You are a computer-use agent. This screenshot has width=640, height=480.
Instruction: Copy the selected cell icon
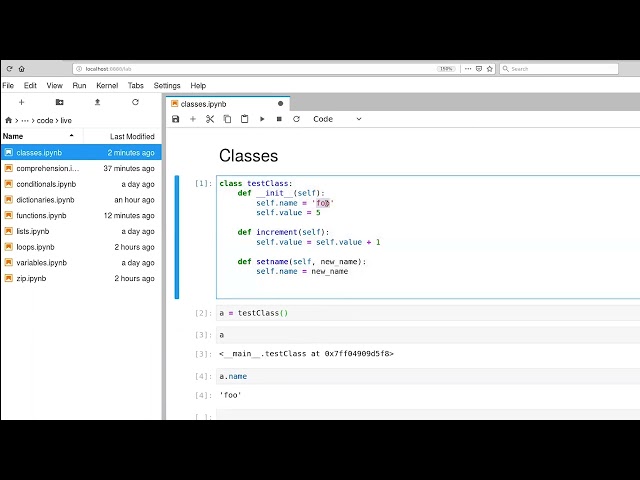(227, 119)
